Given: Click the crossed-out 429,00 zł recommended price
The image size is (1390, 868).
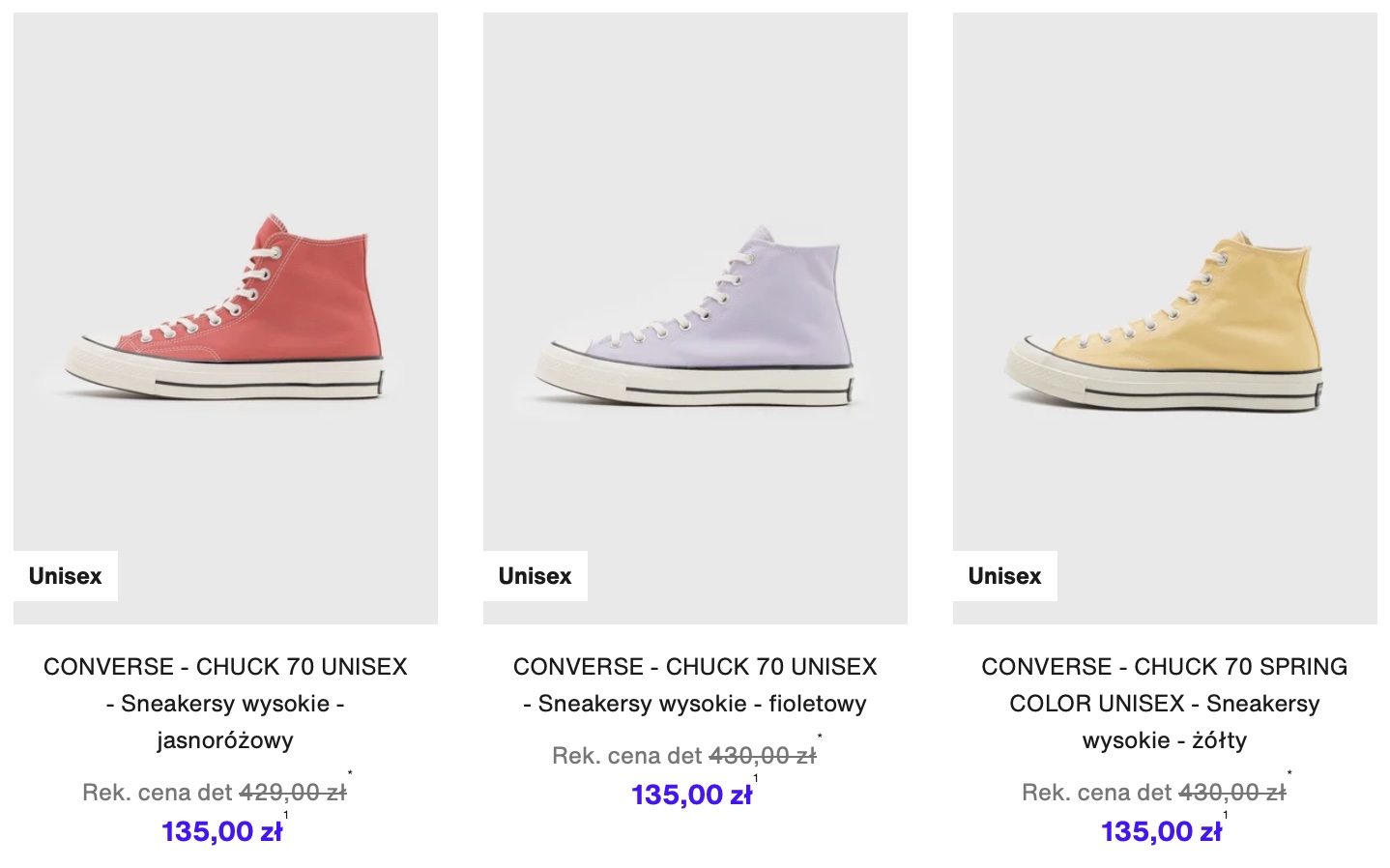Looking at the screenshot, I should coord(293,793).
